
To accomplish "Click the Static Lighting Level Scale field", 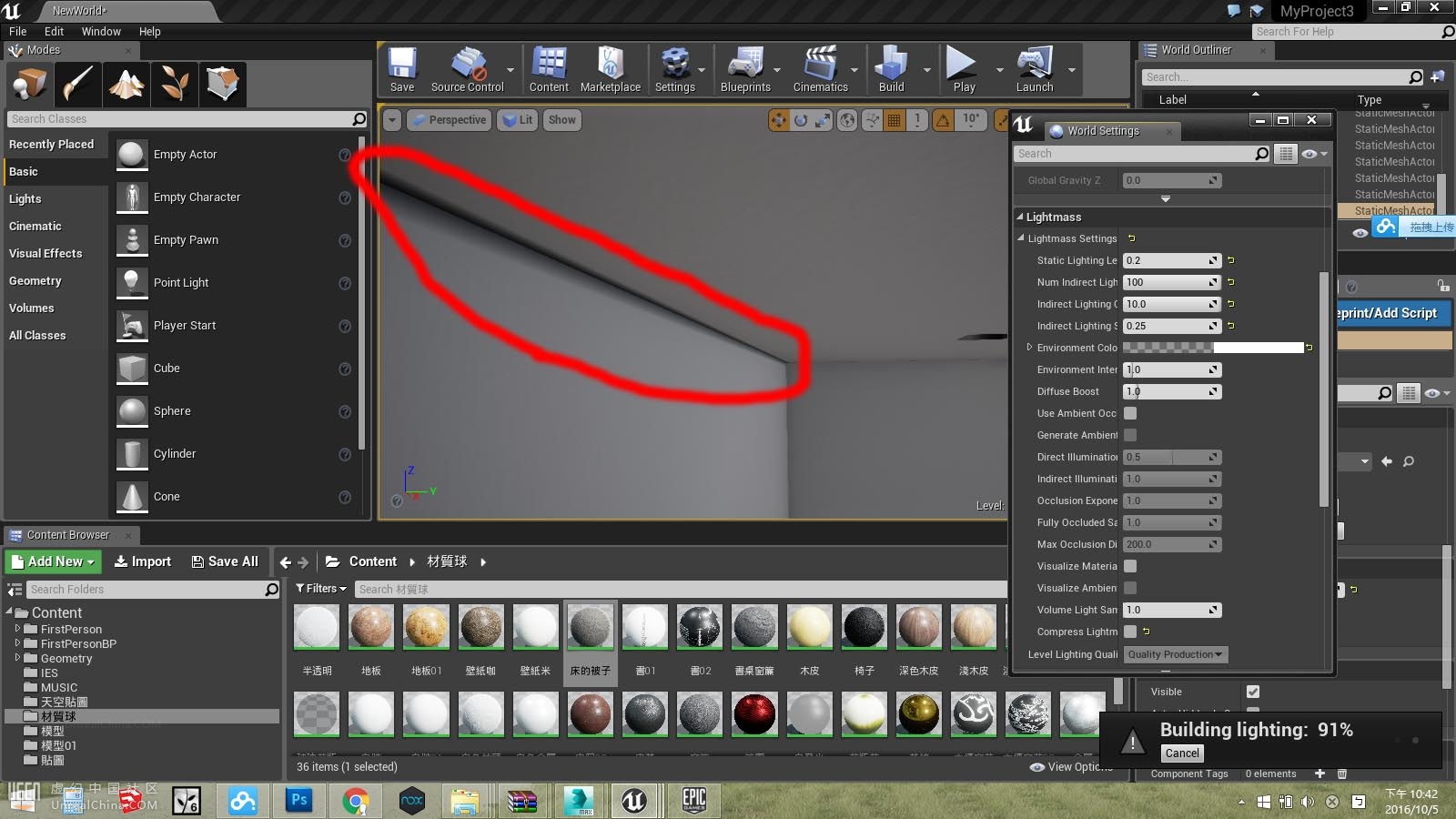I will 1172,260.
